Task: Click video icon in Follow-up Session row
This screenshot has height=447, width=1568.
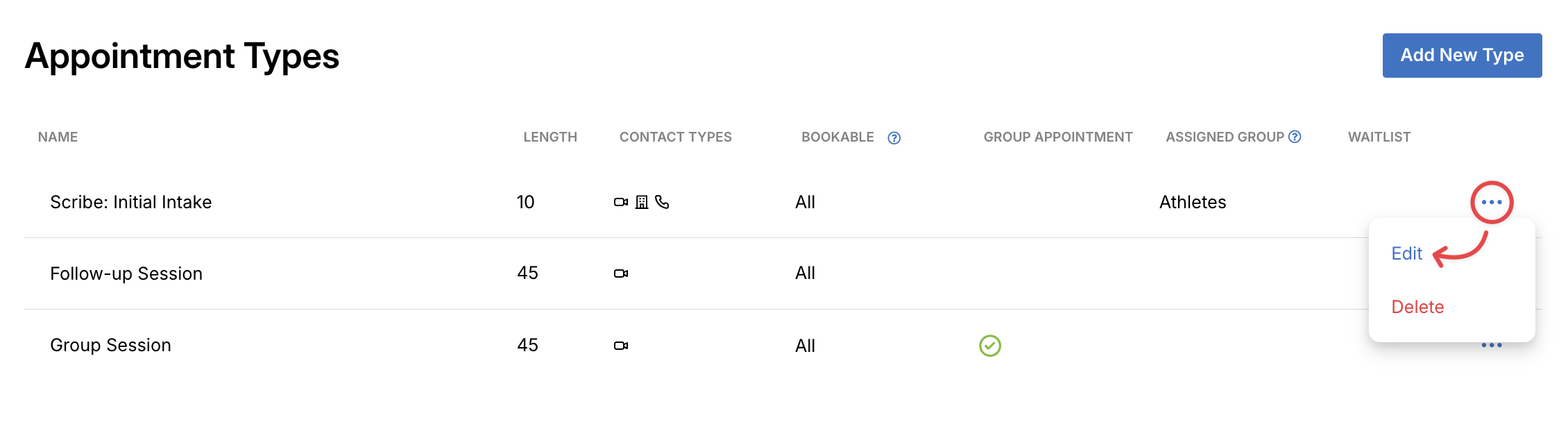Action: [620, 273]
